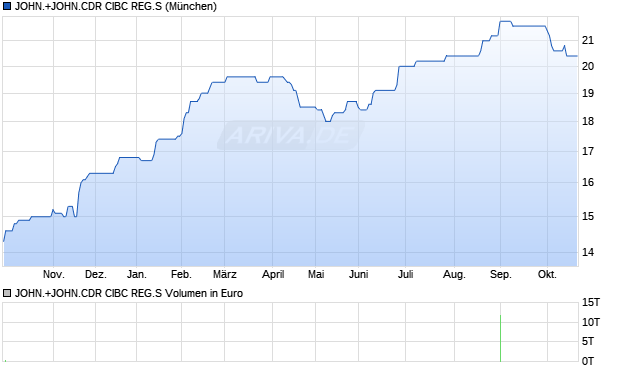The image size is (620, 371).
Task: Click the volume axis label 5T
Action: coord(588,341)
